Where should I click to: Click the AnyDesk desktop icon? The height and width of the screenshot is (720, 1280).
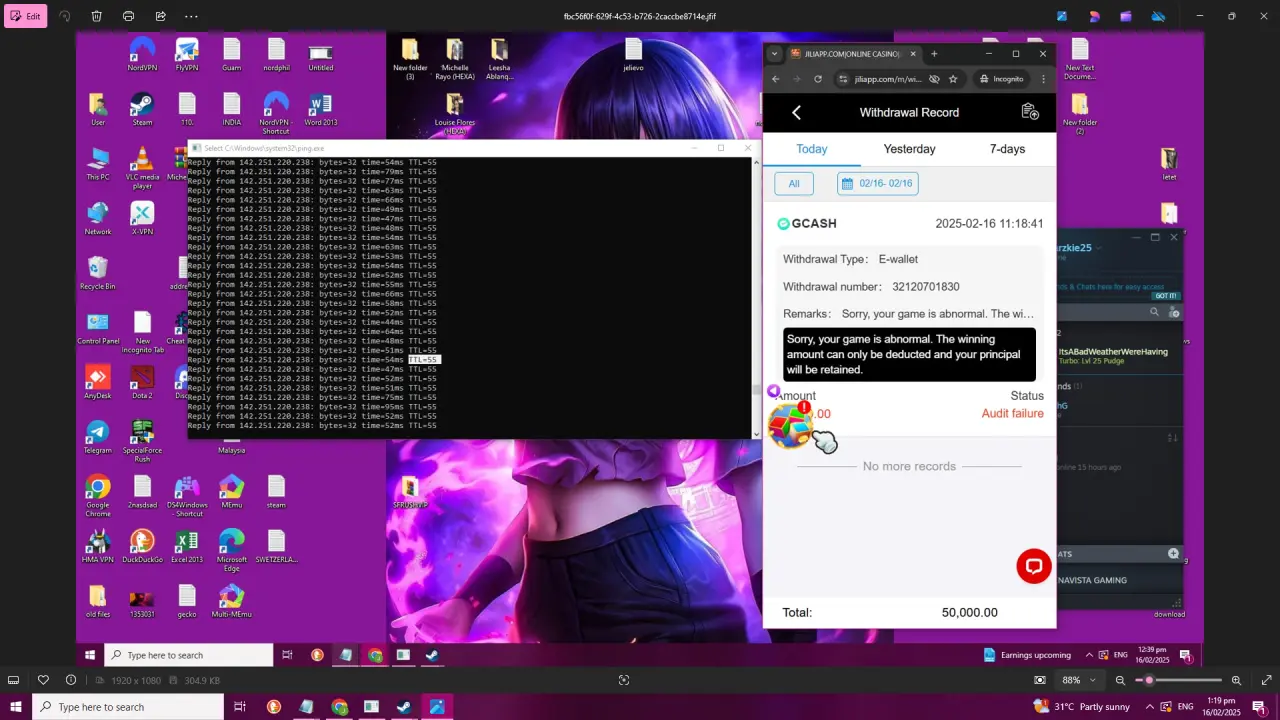[x=98, y=382]
